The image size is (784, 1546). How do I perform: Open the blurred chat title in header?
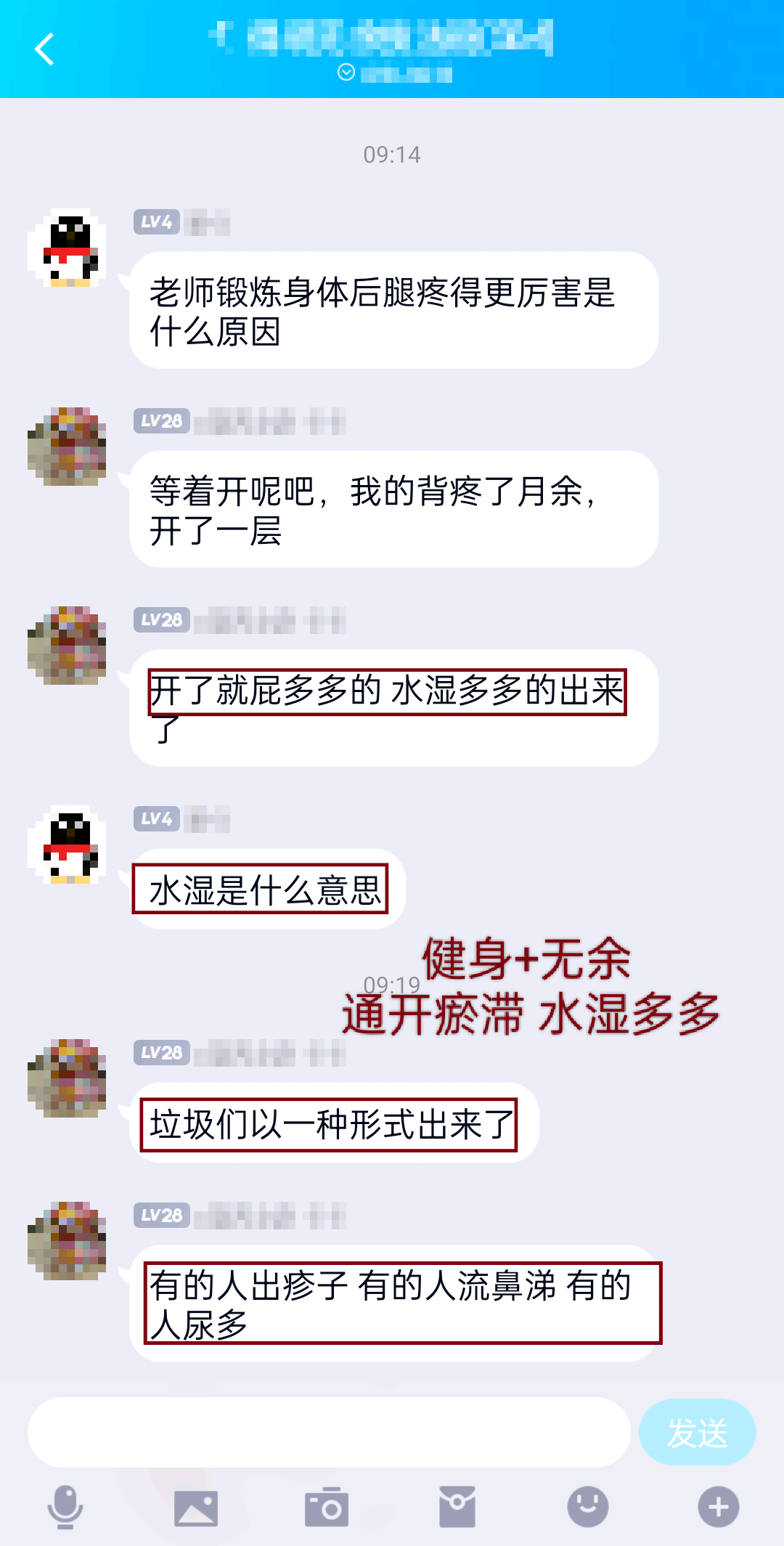click(381, 38)
